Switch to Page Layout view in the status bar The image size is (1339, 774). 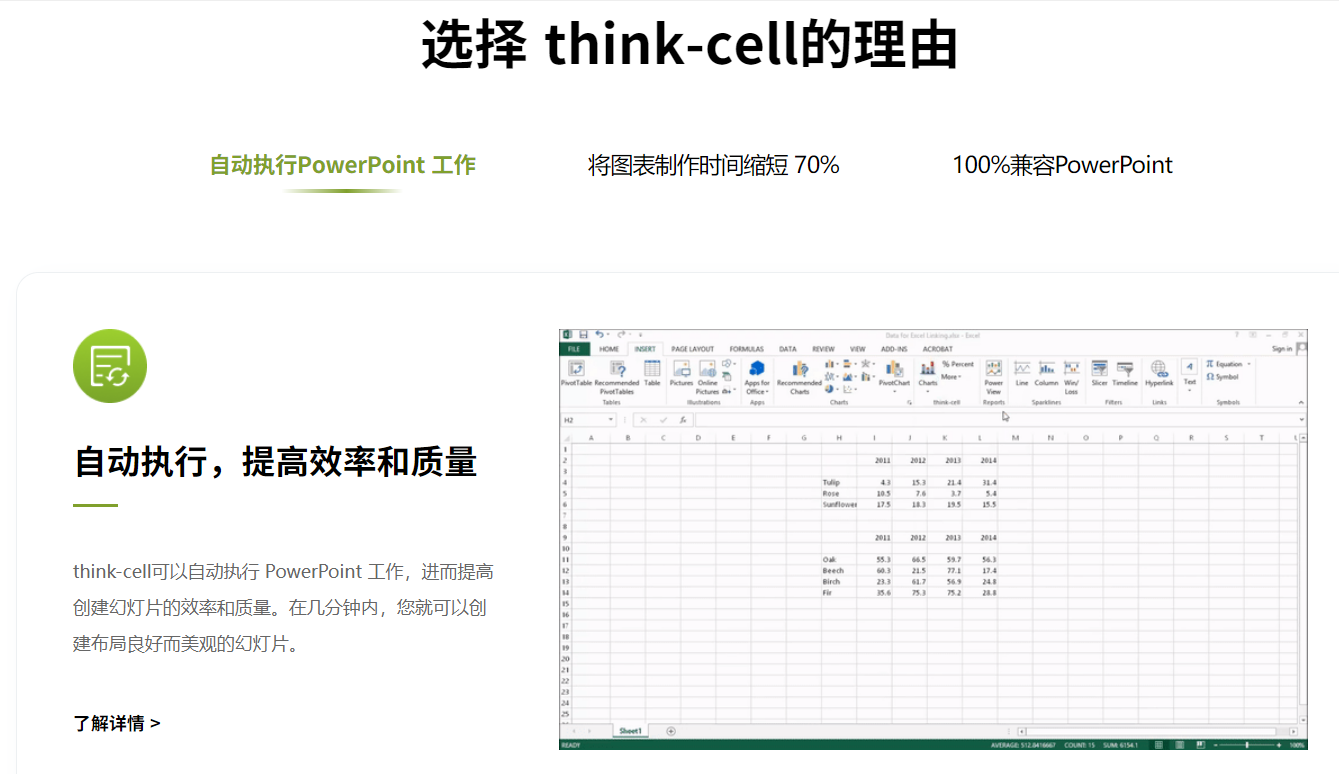(x=1180, y=745)
